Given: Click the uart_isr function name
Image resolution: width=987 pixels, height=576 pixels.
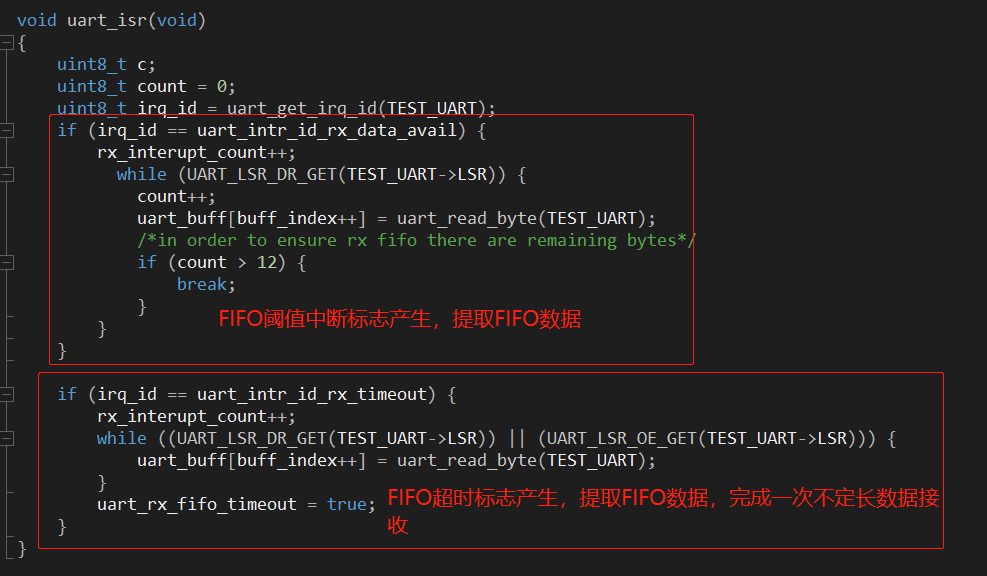Looking at the screenshot, I should pyautogui.click(x=106, y=21).
